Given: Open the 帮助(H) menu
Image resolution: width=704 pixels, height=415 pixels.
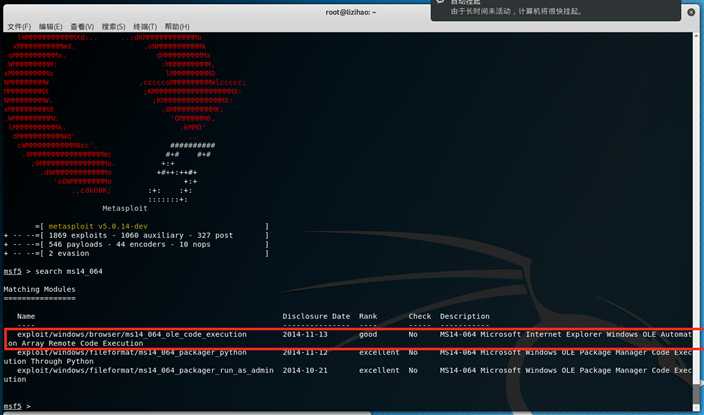Looking at the screenshot, I should click(x=177, y=27).
